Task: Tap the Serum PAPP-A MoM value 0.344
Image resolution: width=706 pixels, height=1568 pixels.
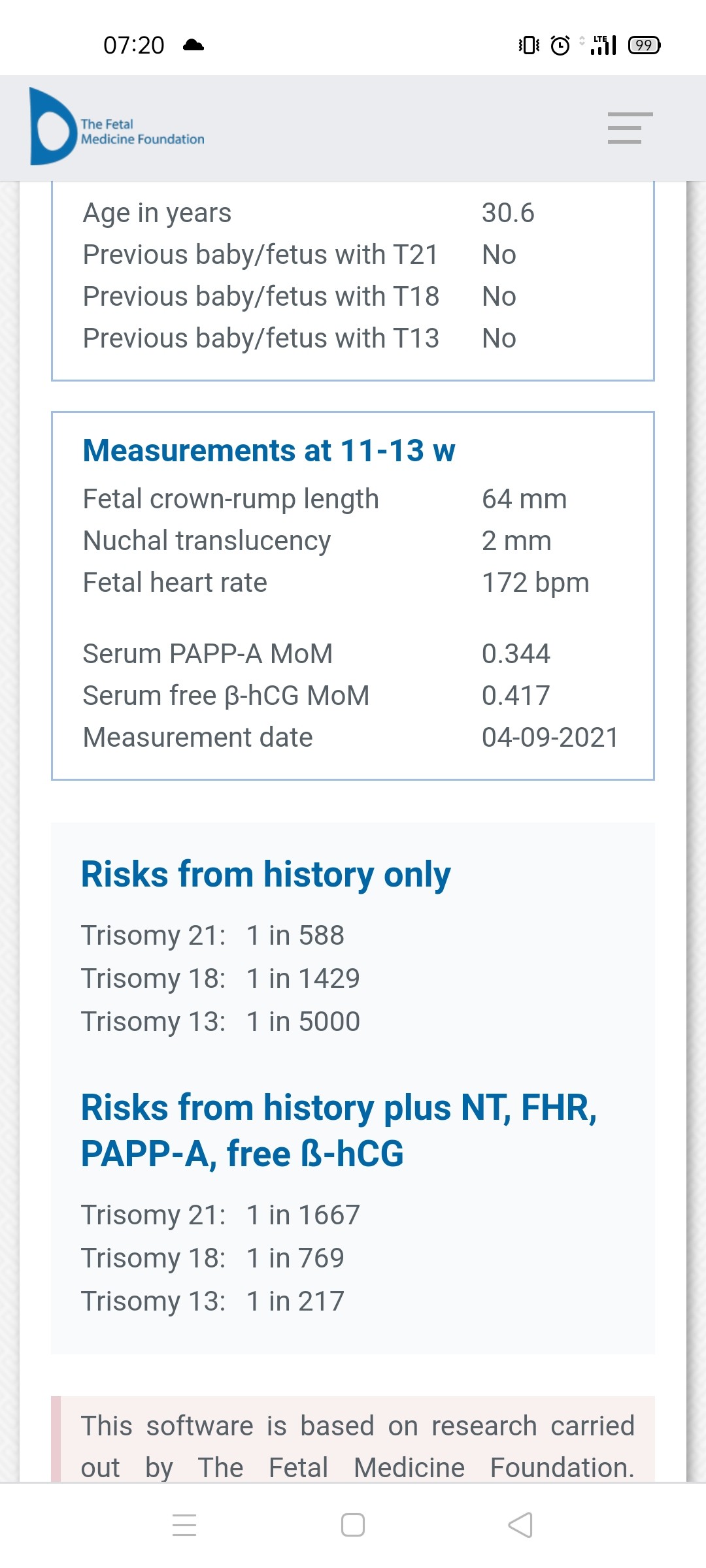Action: [516, 654]
